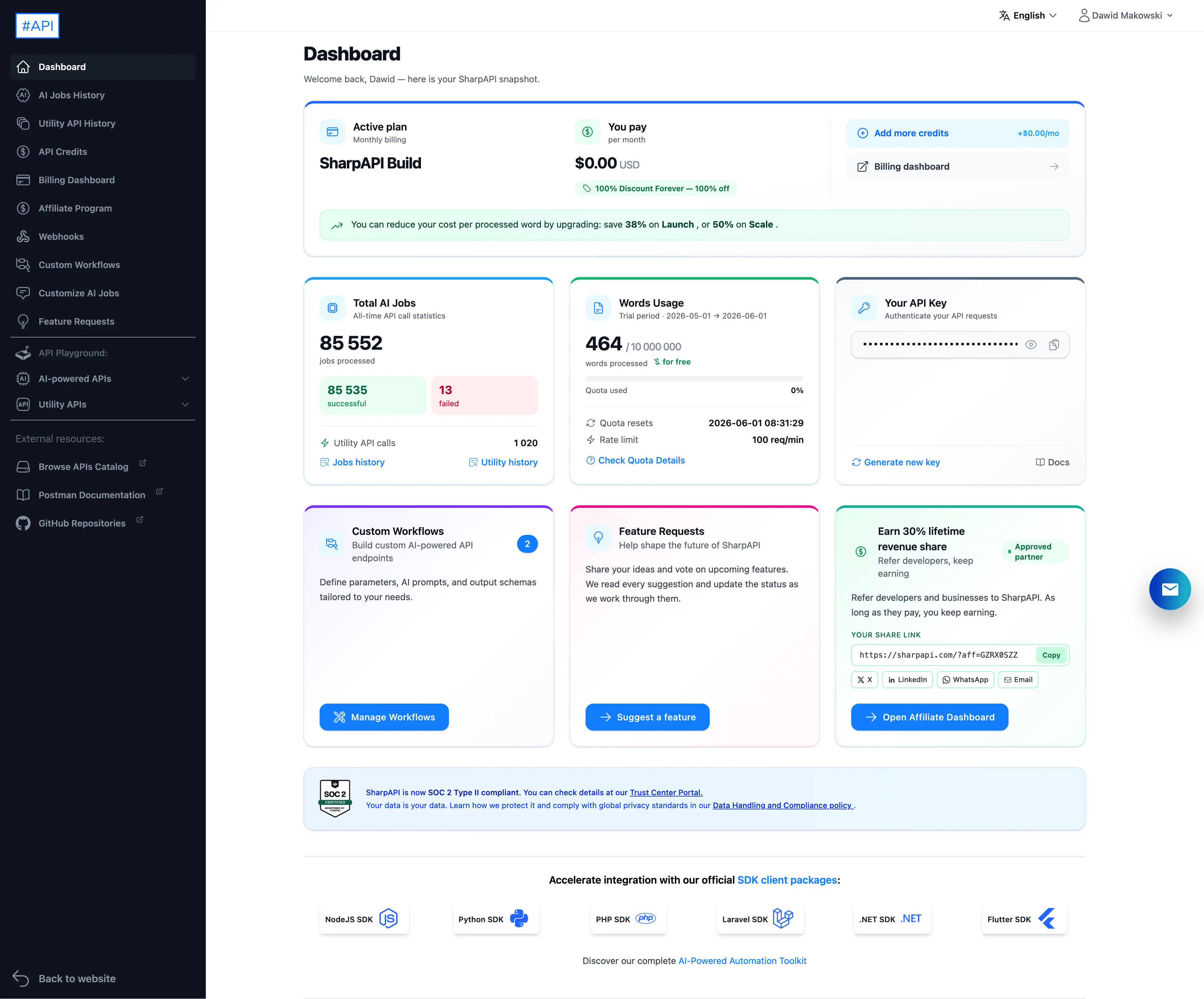Click Back to website arrow icon
Screen dimensions: 1204x999
(21, 978)
